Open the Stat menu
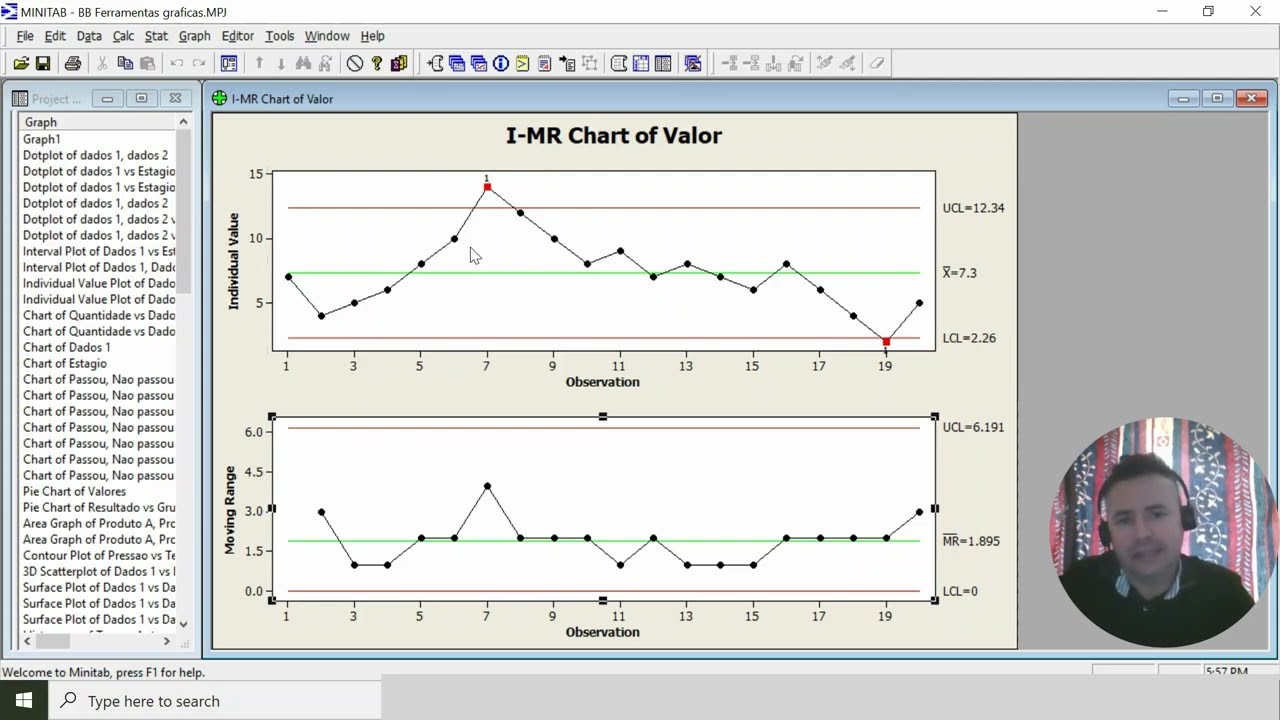 [x=156, y=36]
